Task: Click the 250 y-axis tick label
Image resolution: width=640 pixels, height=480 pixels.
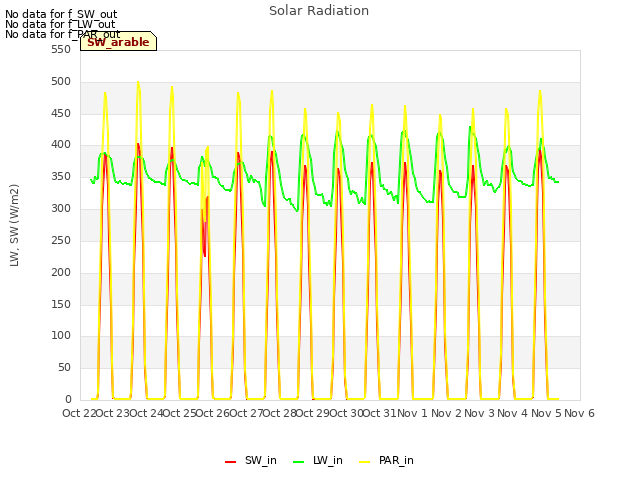Action: [61, 240]
